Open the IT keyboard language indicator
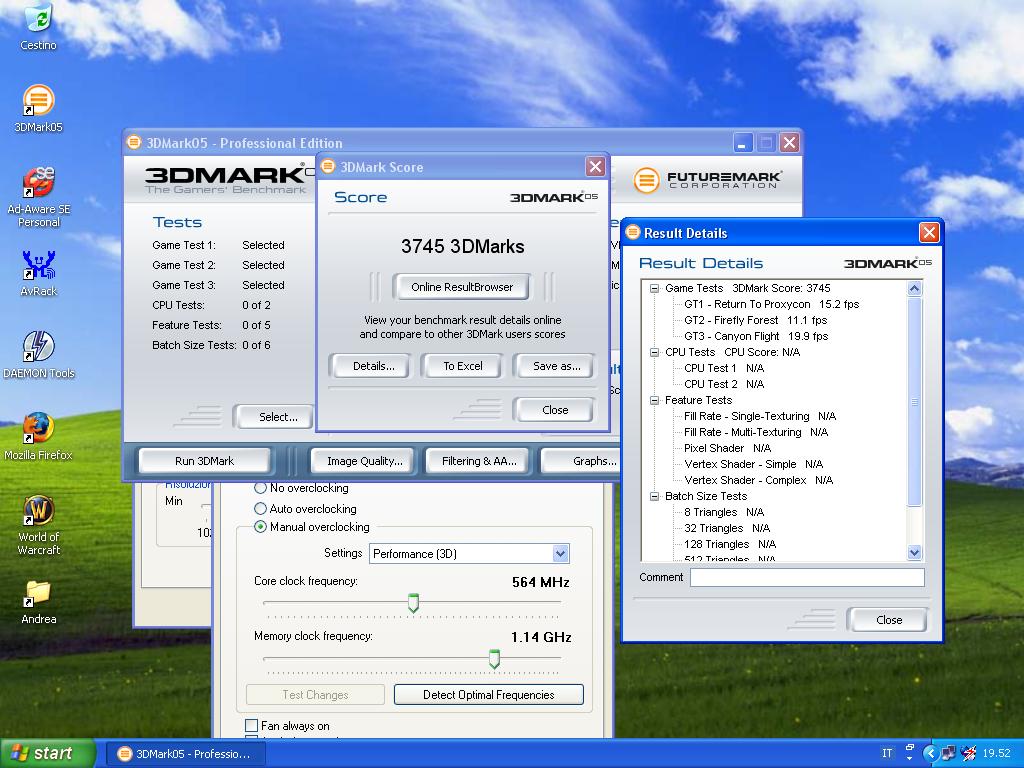 [887, 753]
